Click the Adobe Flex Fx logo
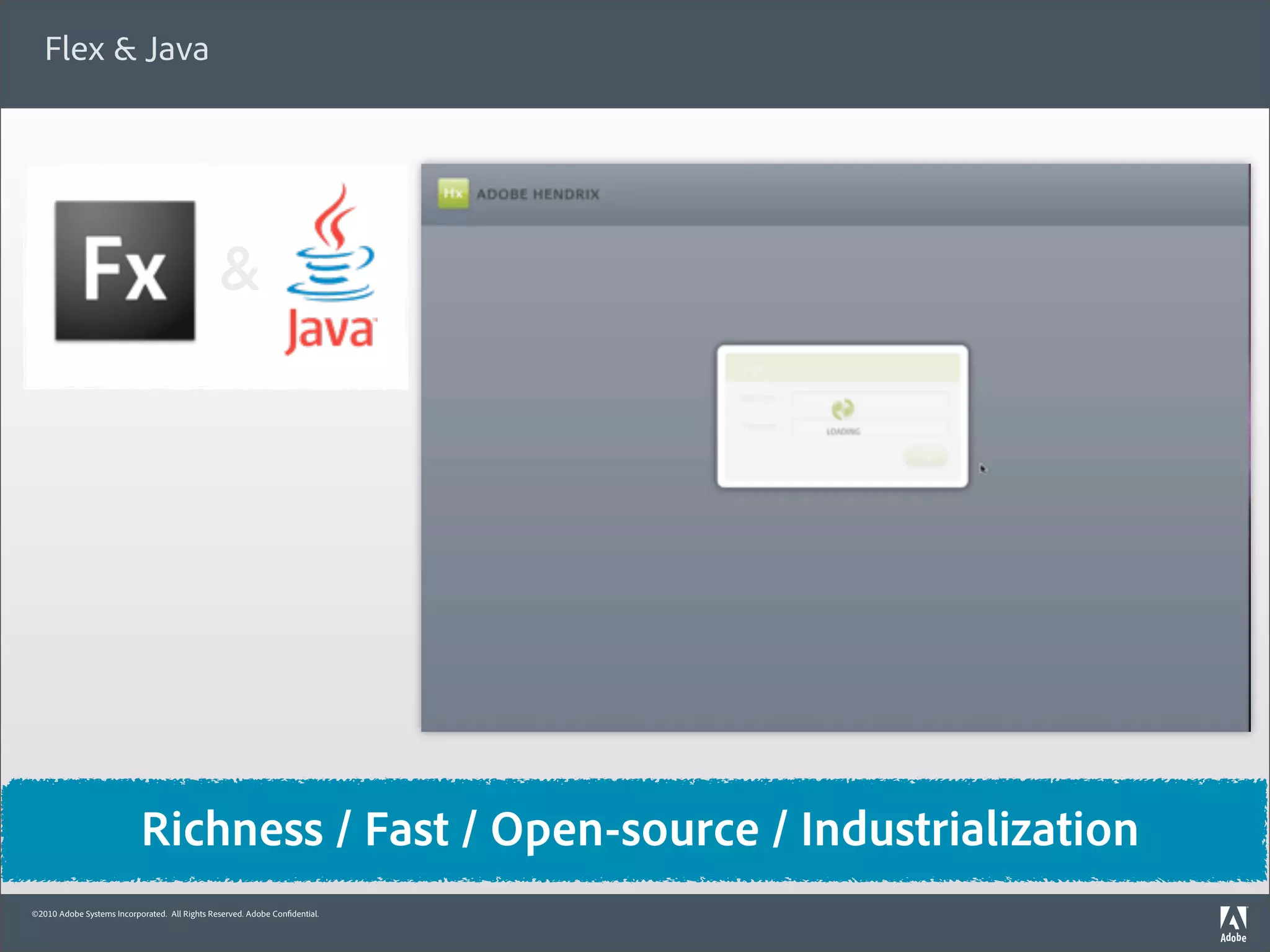Image resolution: width=1270 pixels, height=952 pixels. (x=125, y=270)
